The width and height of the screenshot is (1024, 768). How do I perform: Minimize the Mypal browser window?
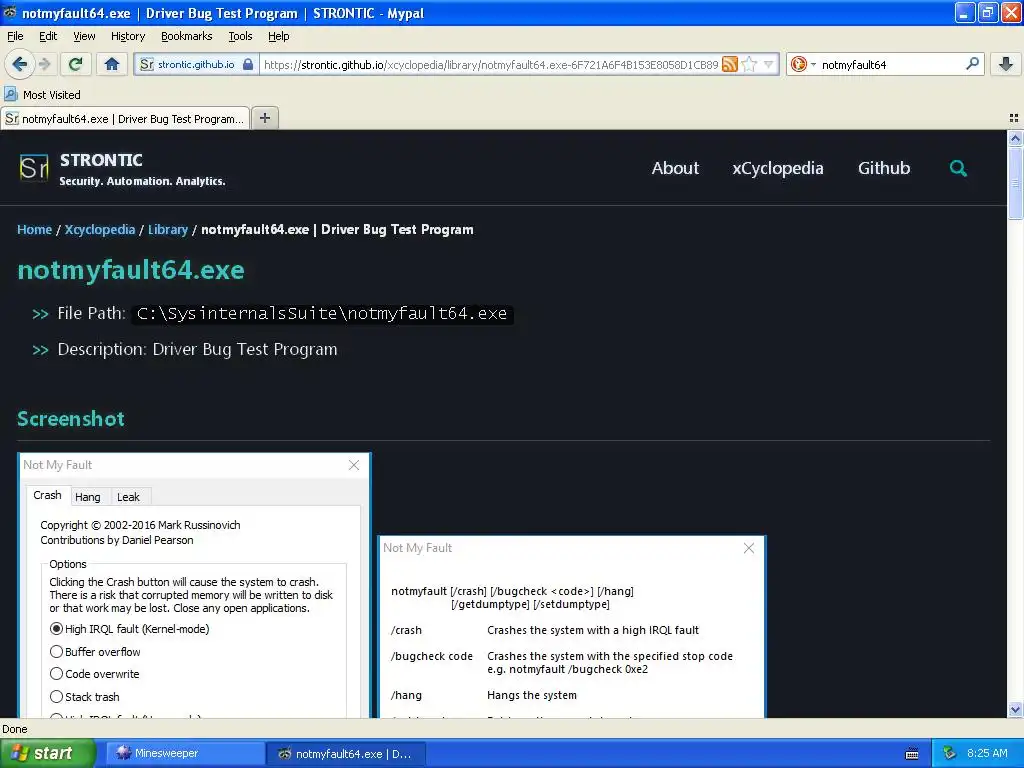[965, 12]
